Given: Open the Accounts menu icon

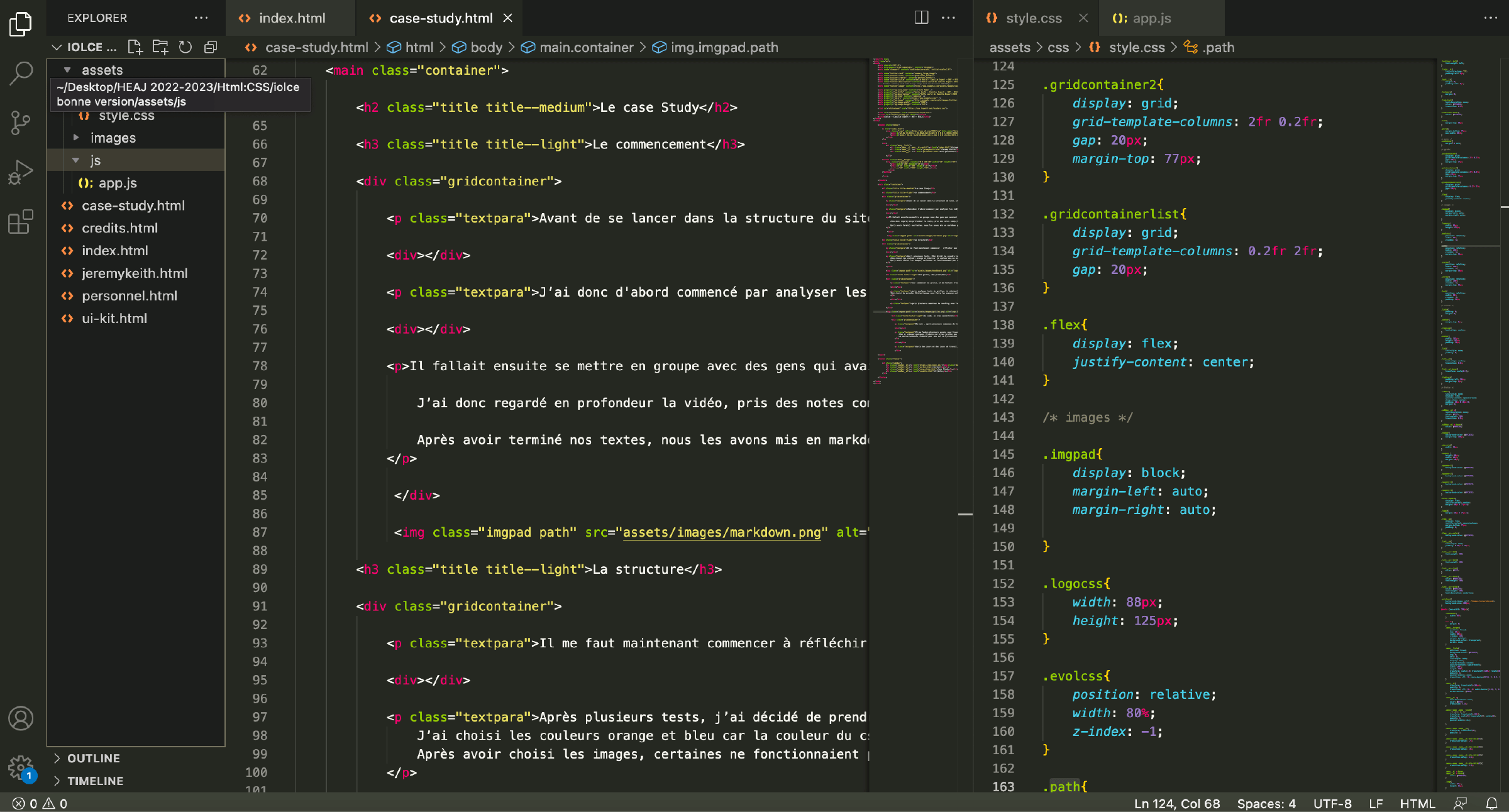Looking at the screenshot, I should click(x=21, y=718).
